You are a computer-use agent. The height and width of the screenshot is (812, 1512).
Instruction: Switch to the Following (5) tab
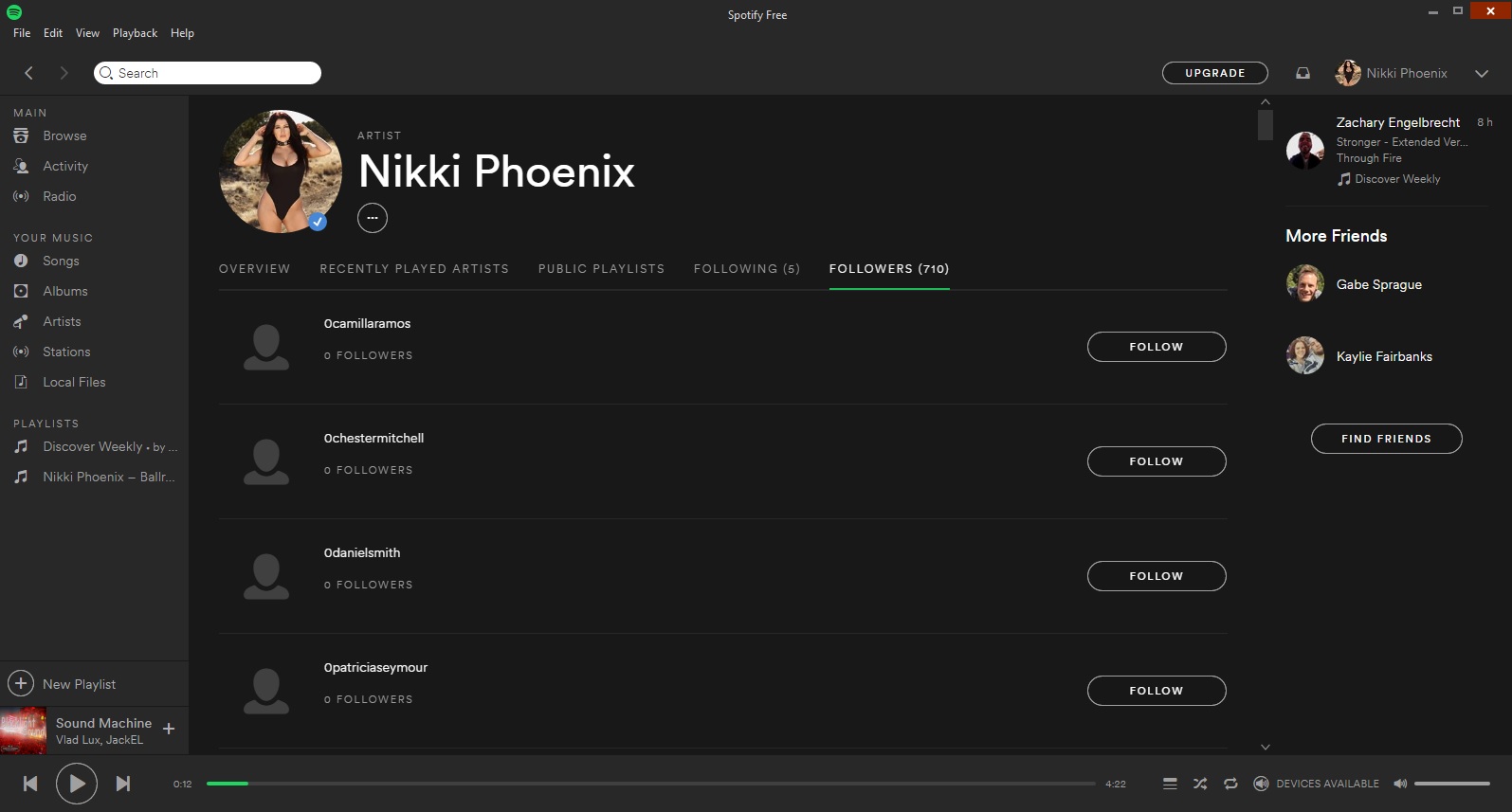point(747,269)
